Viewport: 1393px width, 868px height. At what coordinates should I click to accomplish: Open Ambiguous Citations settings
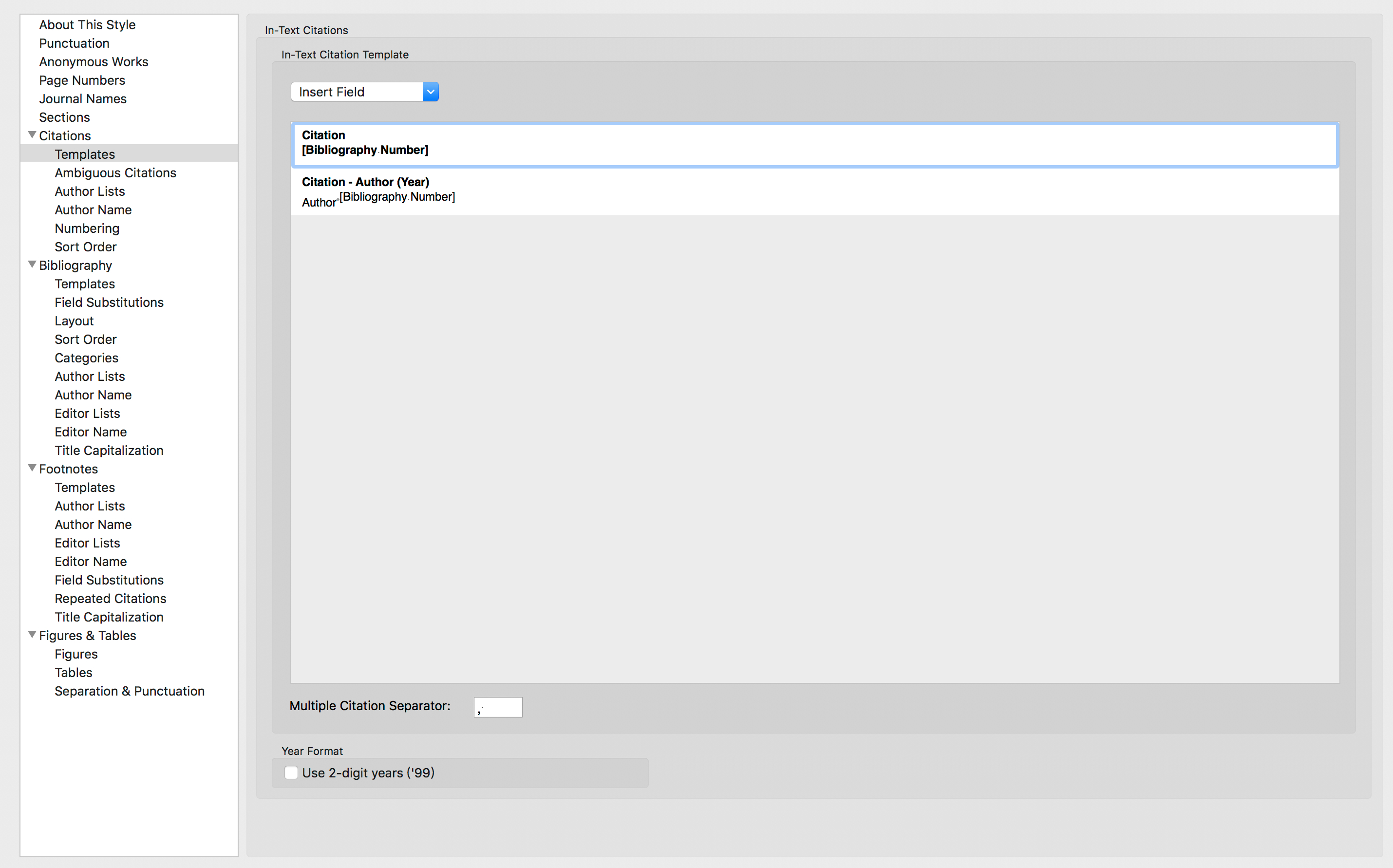pos(115,173)
